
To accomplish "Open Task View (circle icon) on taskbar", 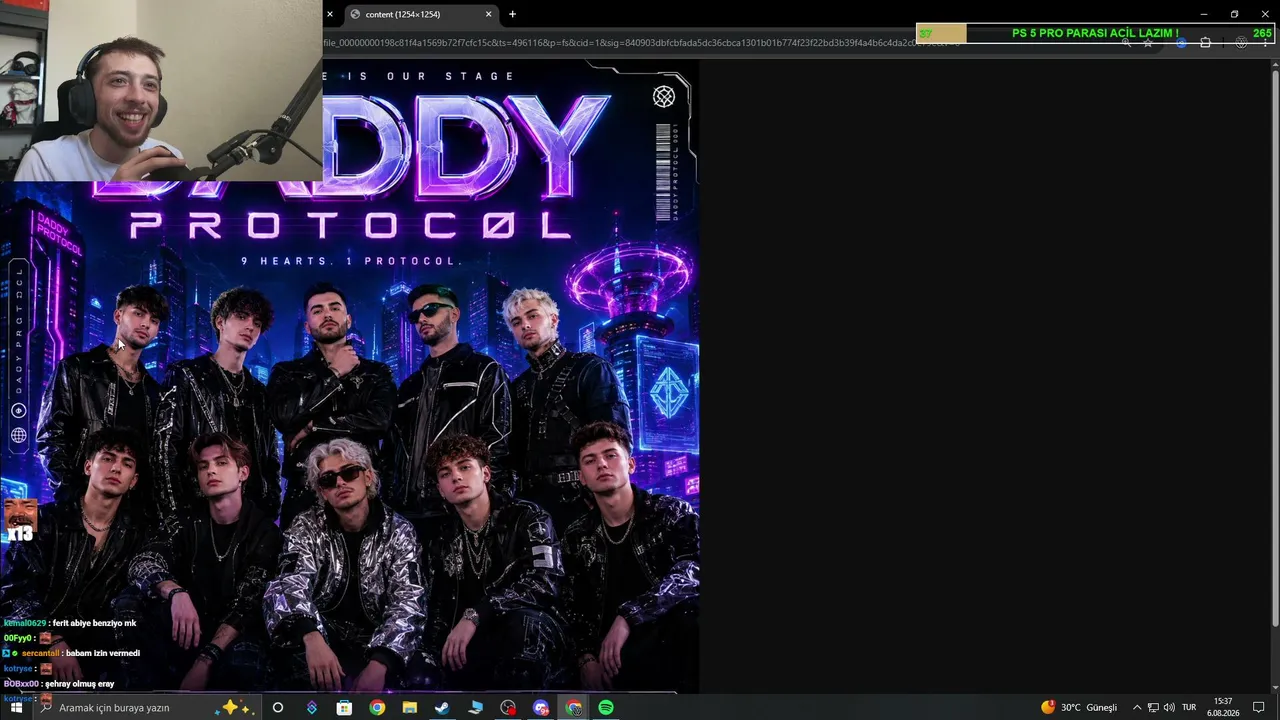I will coord(278,707).
